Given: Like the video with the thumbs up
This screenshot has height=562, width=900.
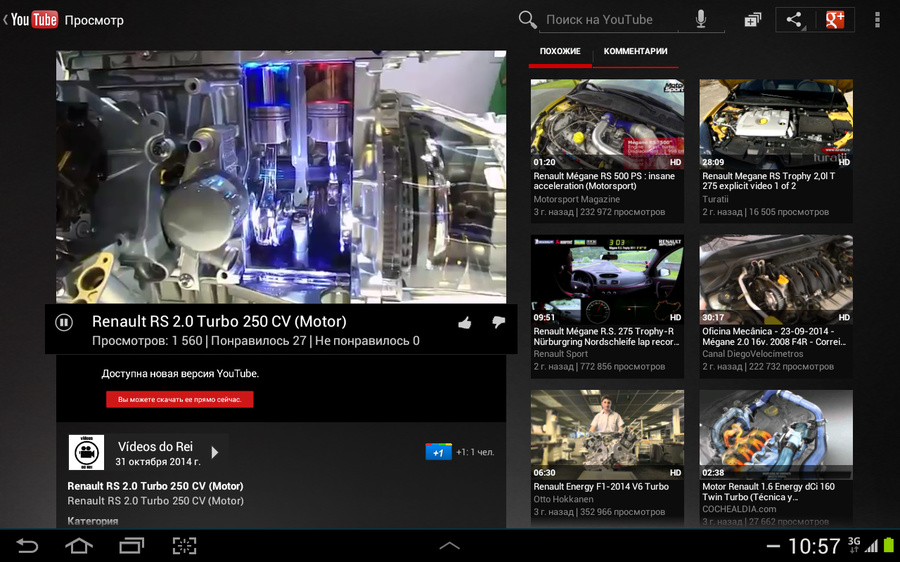Looking at the screenshot, I should point(465,323).
